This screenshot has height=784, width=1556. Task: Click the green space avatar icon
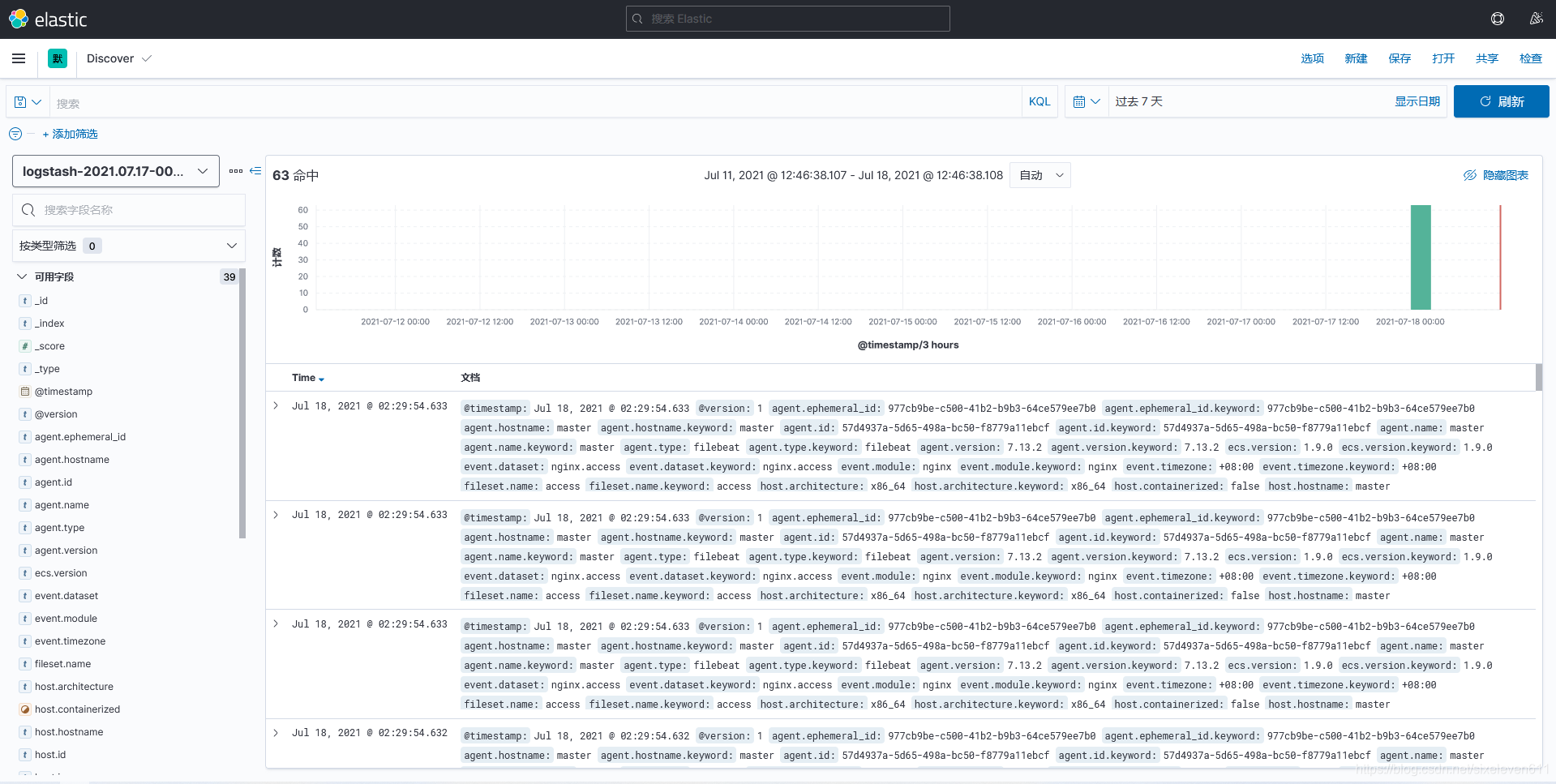click(58, 58)
